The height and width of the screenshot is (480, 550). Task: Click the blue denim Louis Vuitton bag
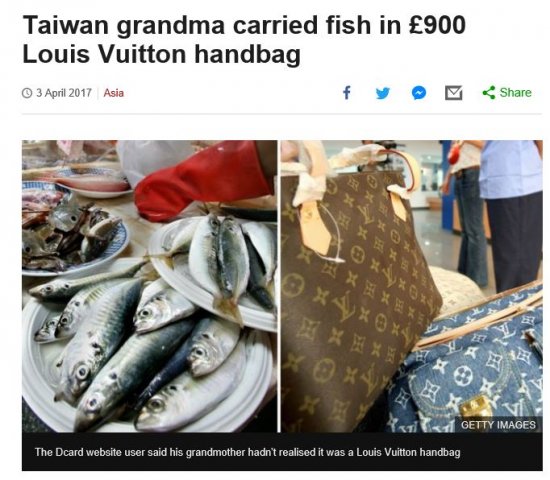tap(474, 365)
